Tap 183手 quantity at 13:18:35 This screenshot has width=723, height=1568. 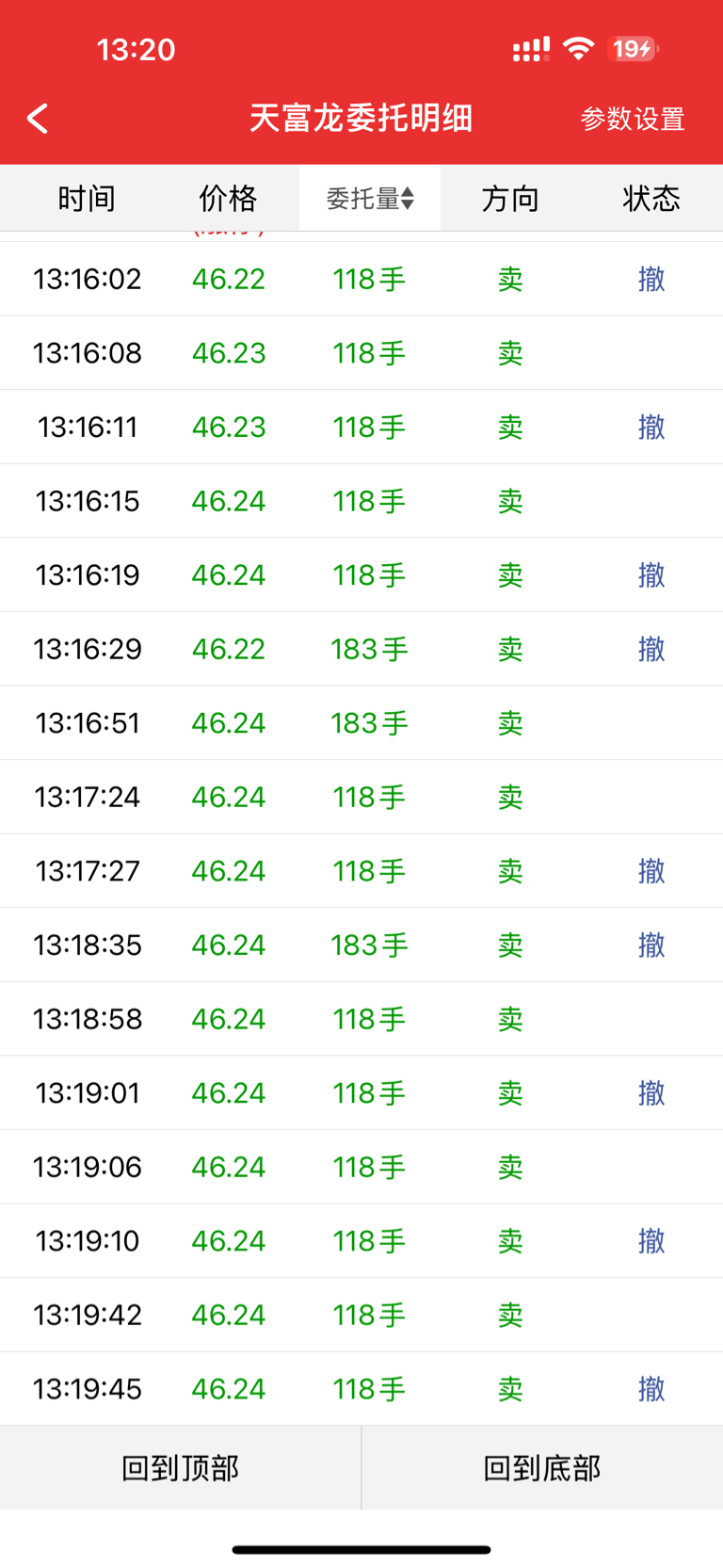click(x=370, y=945)
